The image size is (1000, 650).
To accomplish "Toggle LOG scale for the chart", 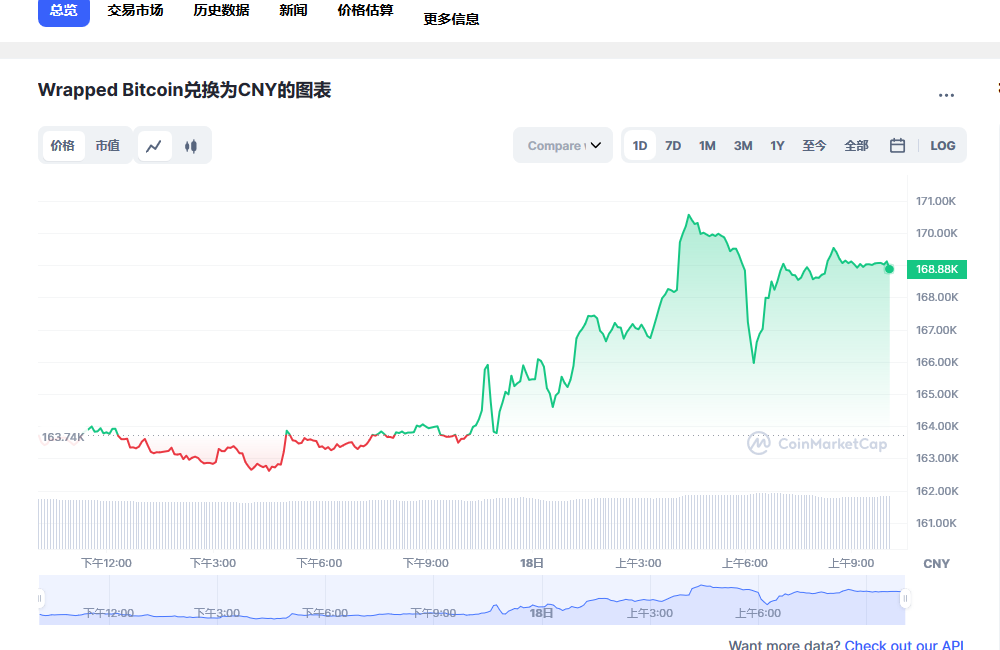I will click(x=943, y=145).
